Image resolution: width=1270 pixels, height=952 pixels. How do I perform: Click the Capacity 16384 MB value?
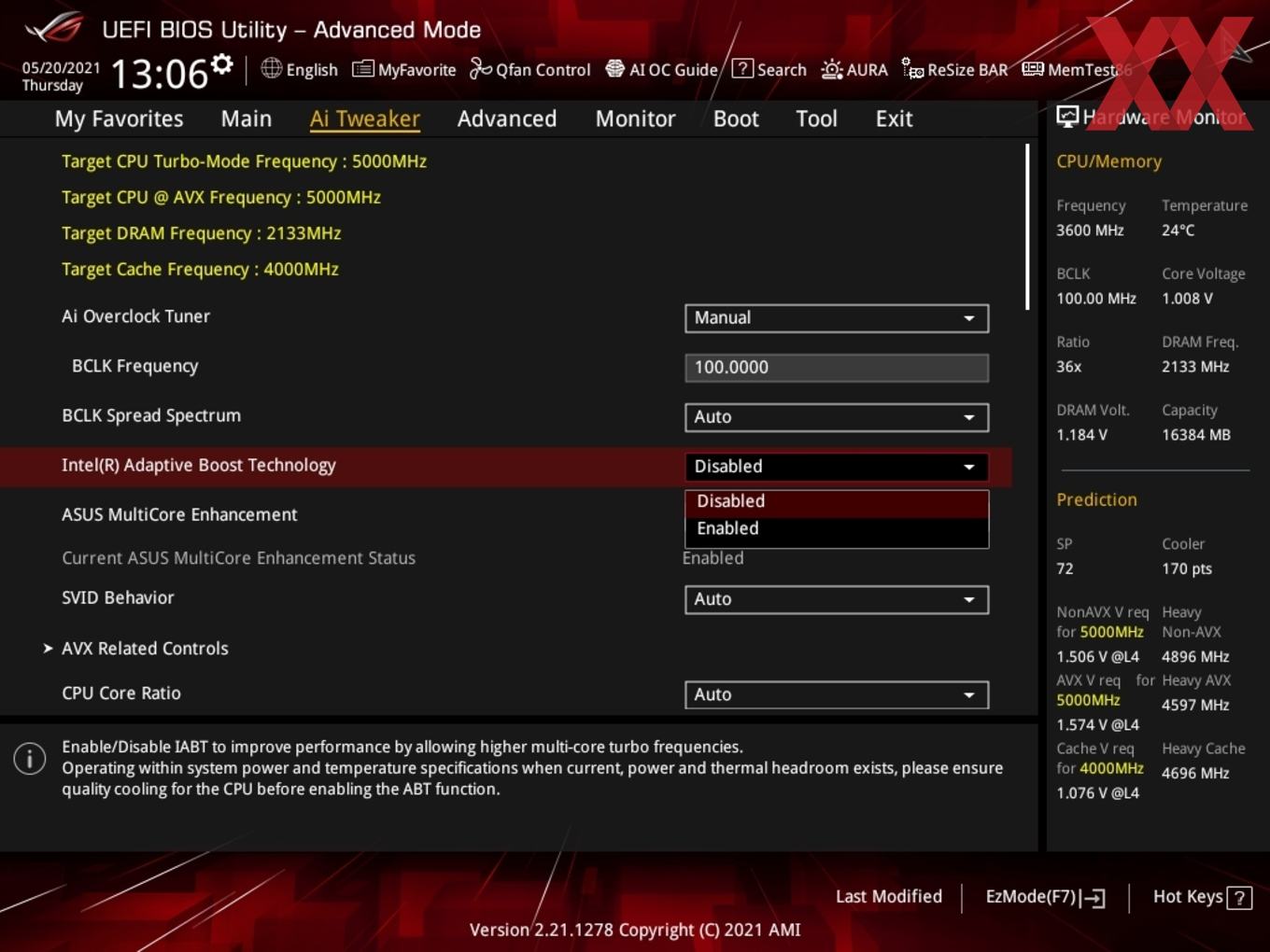pos(1196,435)
